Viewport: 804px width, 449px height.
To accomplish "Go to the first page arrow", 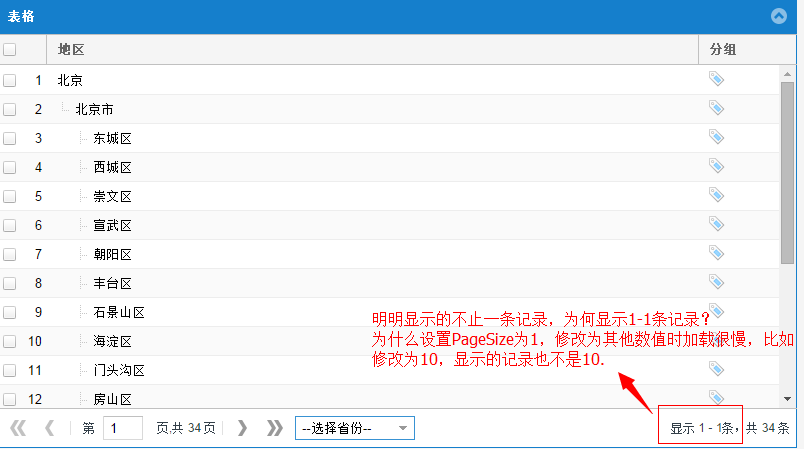I will click(18, 428).
